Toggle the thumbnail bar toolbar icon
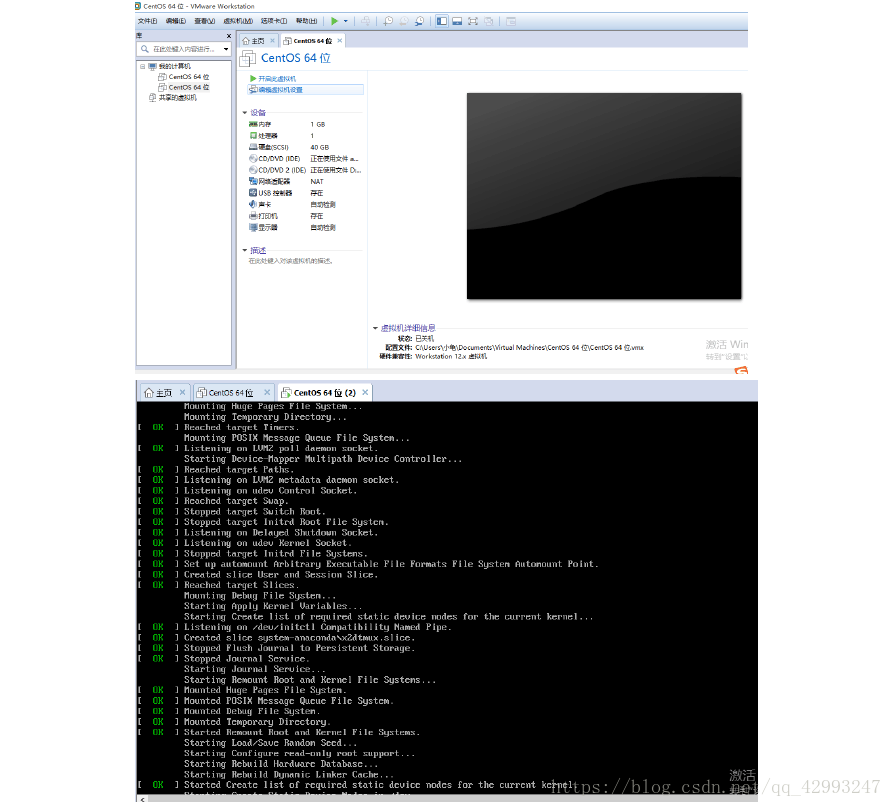The width and height of the screenshot is (892, 807). pyautogui.click(x=457, y=21)
